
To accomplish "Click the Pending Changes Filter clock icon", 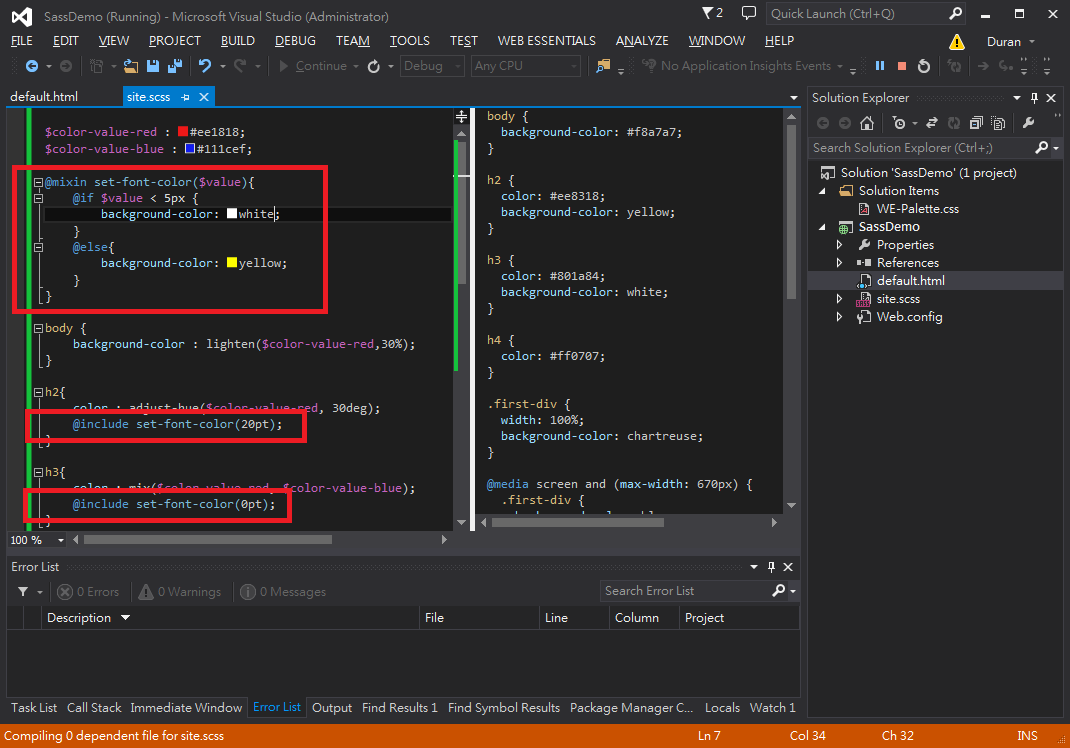I will tap(899, 123).
